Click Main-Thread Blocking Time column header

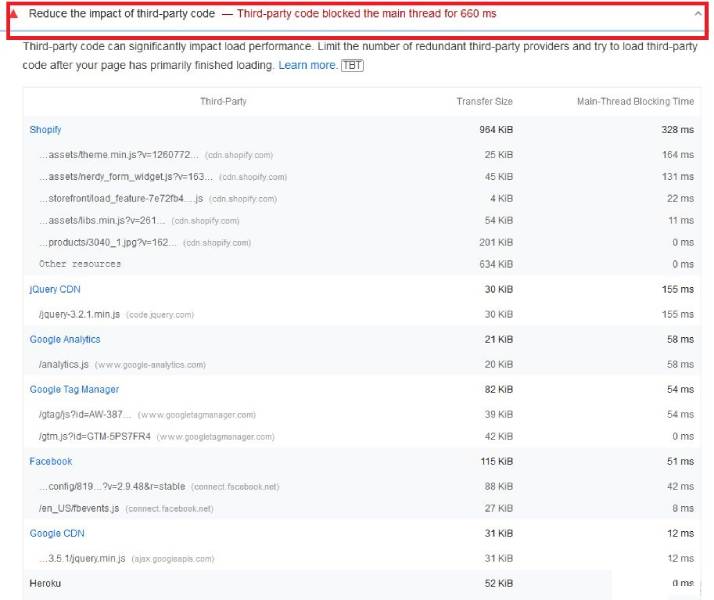click(634, 102)
